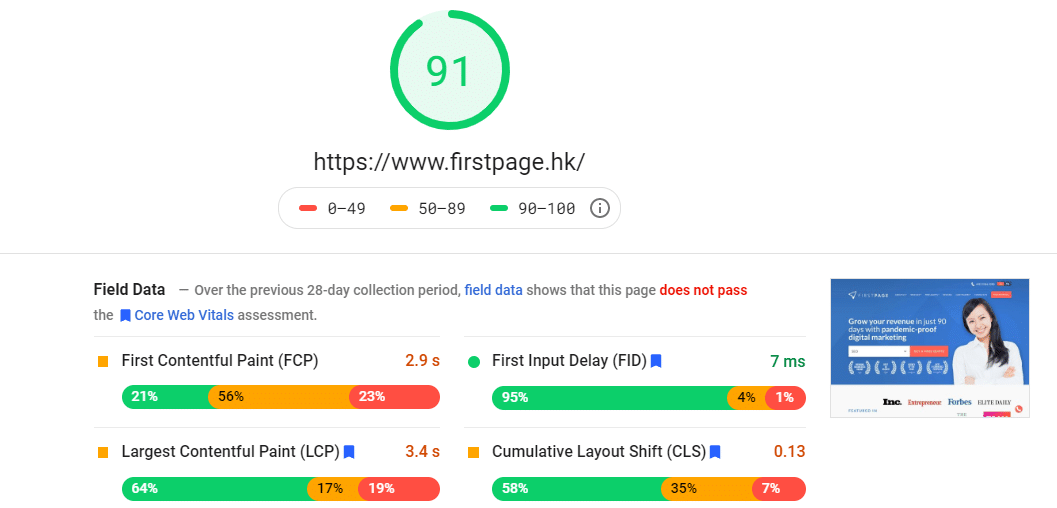Click the orange square beside Largest Contentful Paint
This screenshot has width=1057, height=508.
click(103, 452)
